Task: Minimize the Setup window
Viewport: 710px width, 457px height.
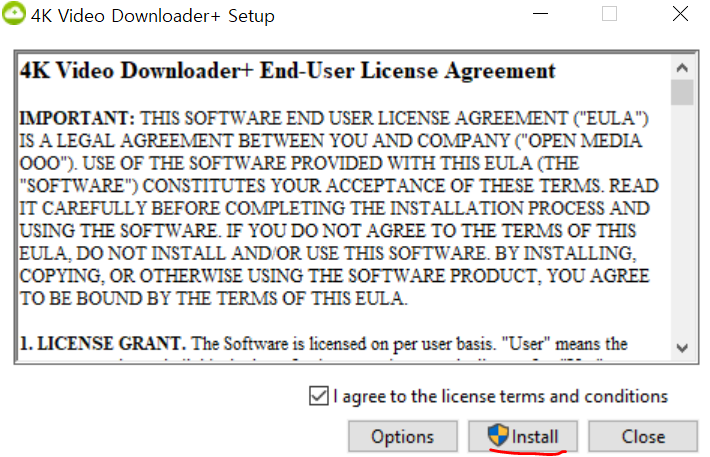Action: [x=540, y=14]
